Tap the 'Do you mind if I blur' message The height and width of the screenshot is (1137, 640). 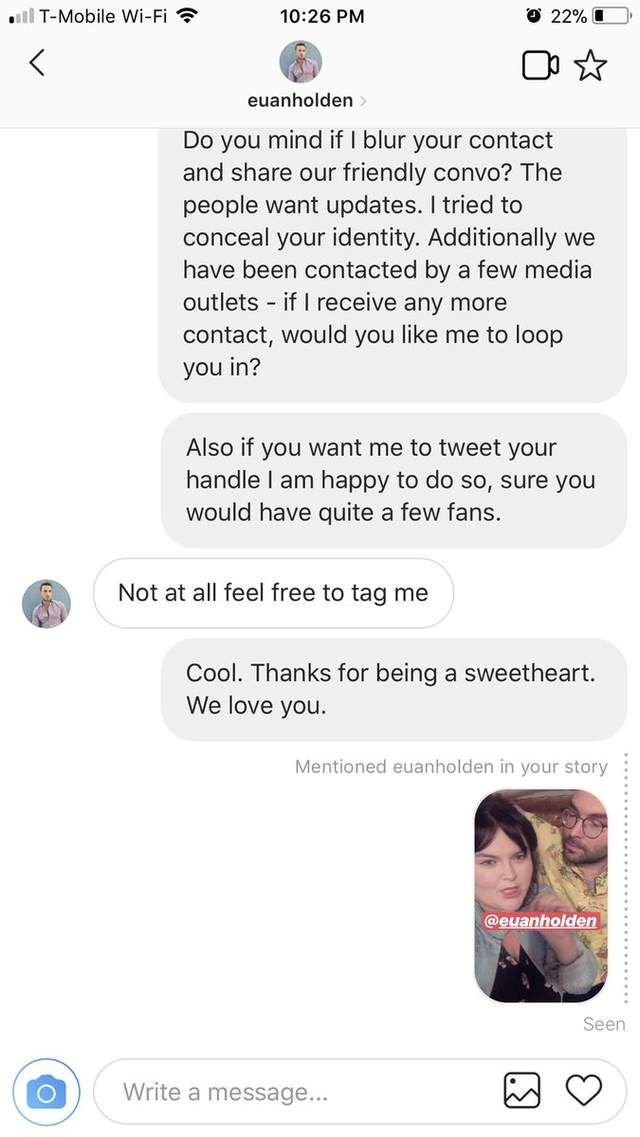[x=391, y=254]
